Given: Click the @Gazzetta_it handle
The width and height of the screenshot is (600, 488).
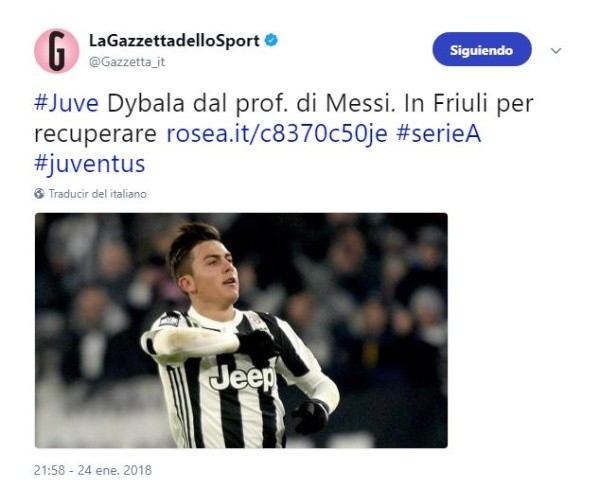Looking at the screenshot, I should (127, 62).
